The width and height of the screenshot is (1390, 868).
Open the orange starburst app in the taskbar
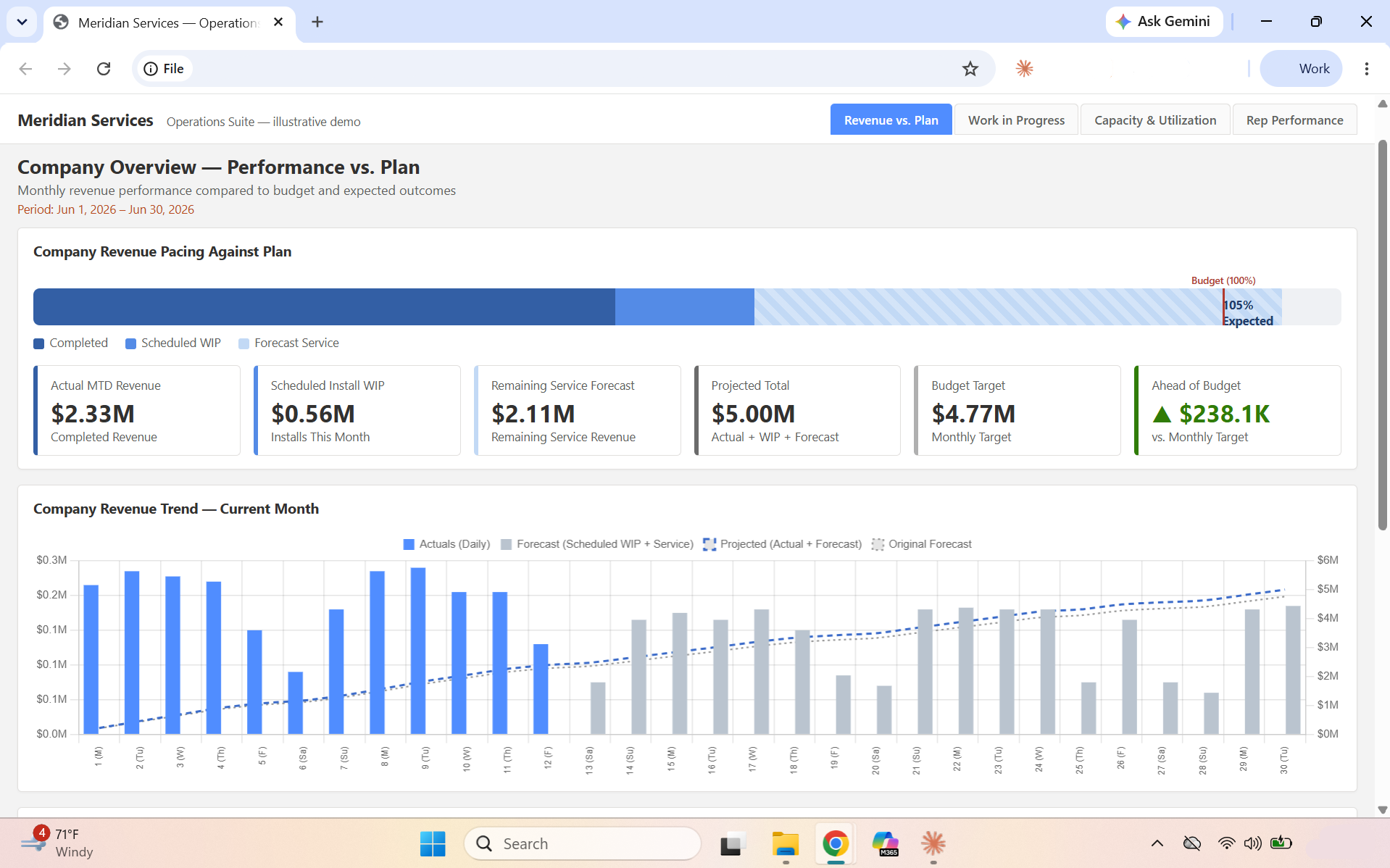(933, 843)
